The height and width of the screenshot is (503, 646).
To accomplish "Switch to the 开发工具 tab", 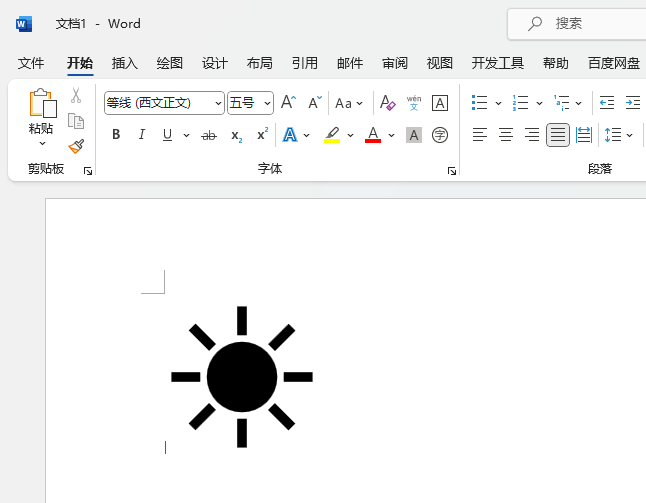I will (x=498, y=63).
